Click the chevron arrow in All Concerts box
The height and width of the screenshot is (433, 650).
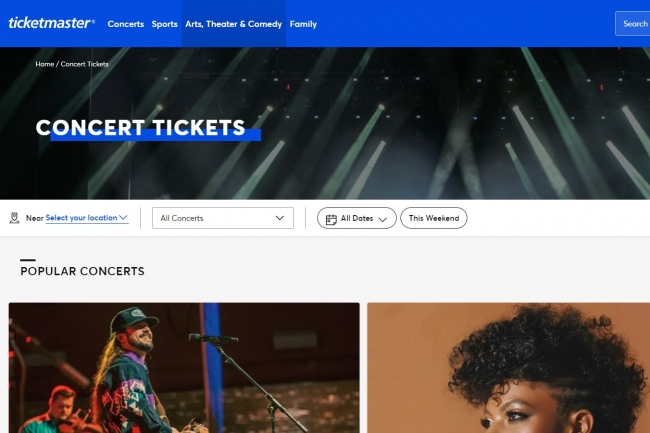[x=280, y=218]
